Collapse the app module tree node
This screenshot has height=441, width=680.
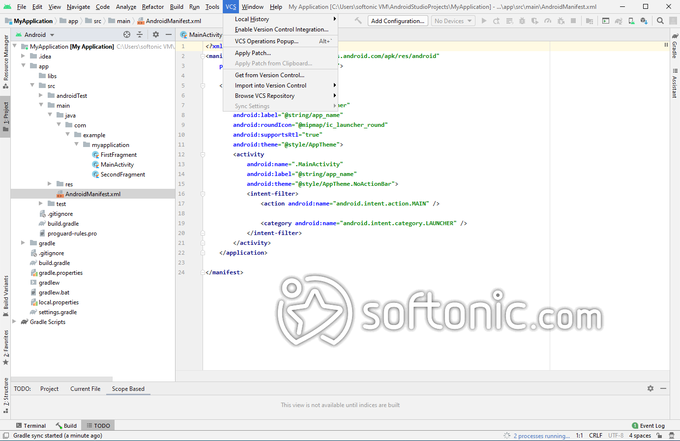[23, 66]
